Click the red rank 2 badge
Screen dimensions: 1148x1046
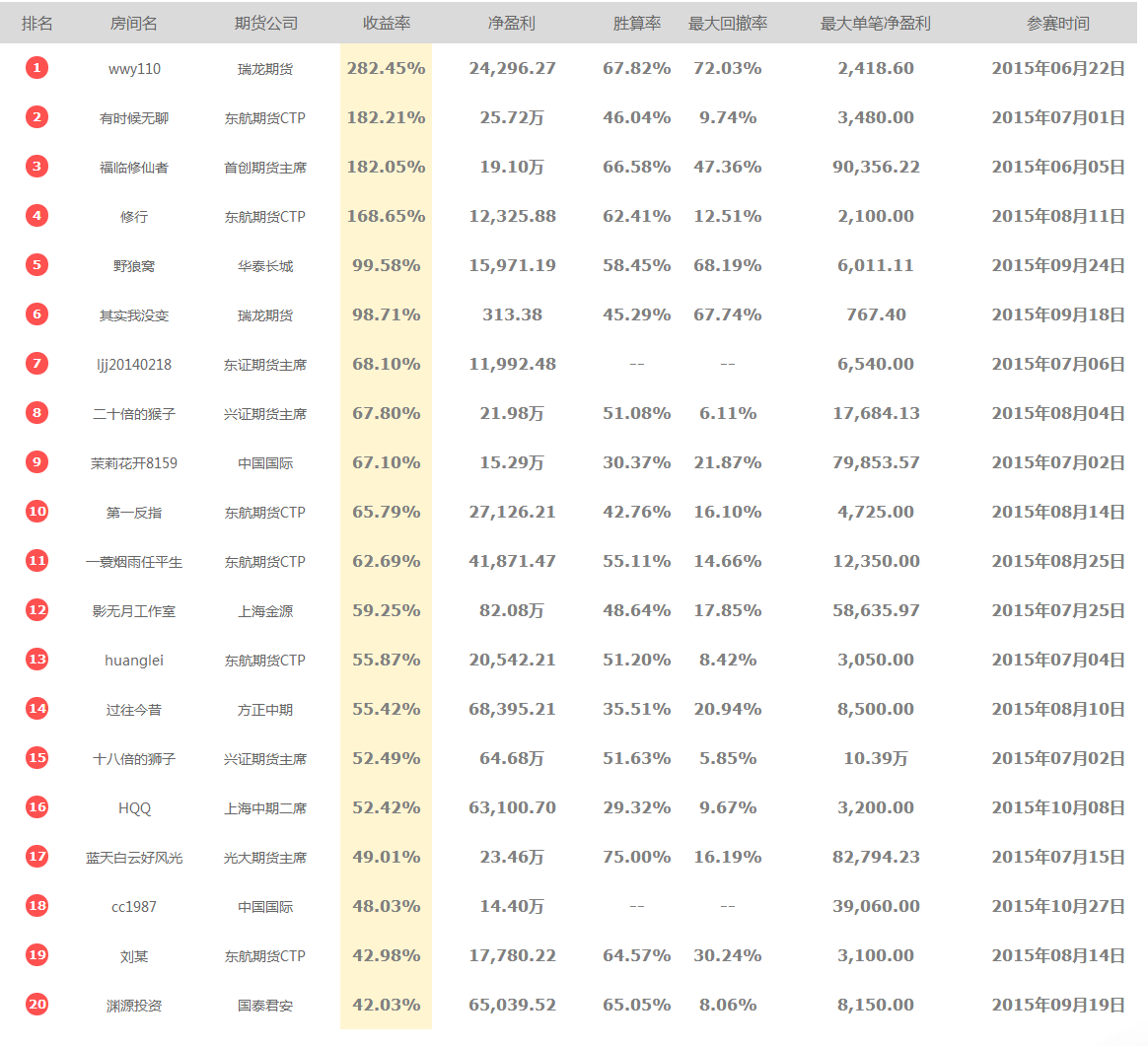pyautogui.click(x=36, y=117)
